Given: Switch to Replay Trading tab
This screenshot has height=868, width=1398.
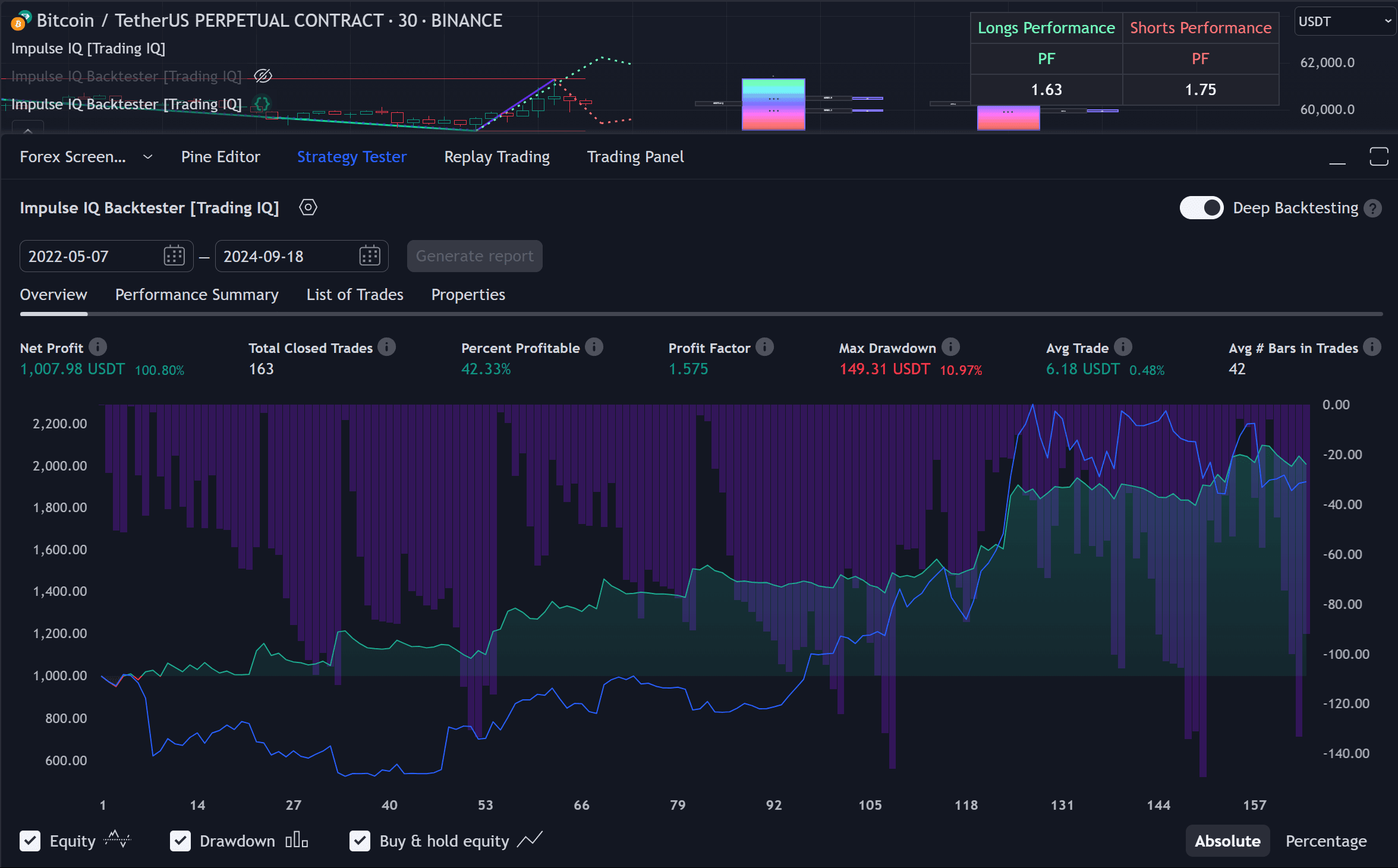Looking at the screenshot, I should (x=497, y=157).
